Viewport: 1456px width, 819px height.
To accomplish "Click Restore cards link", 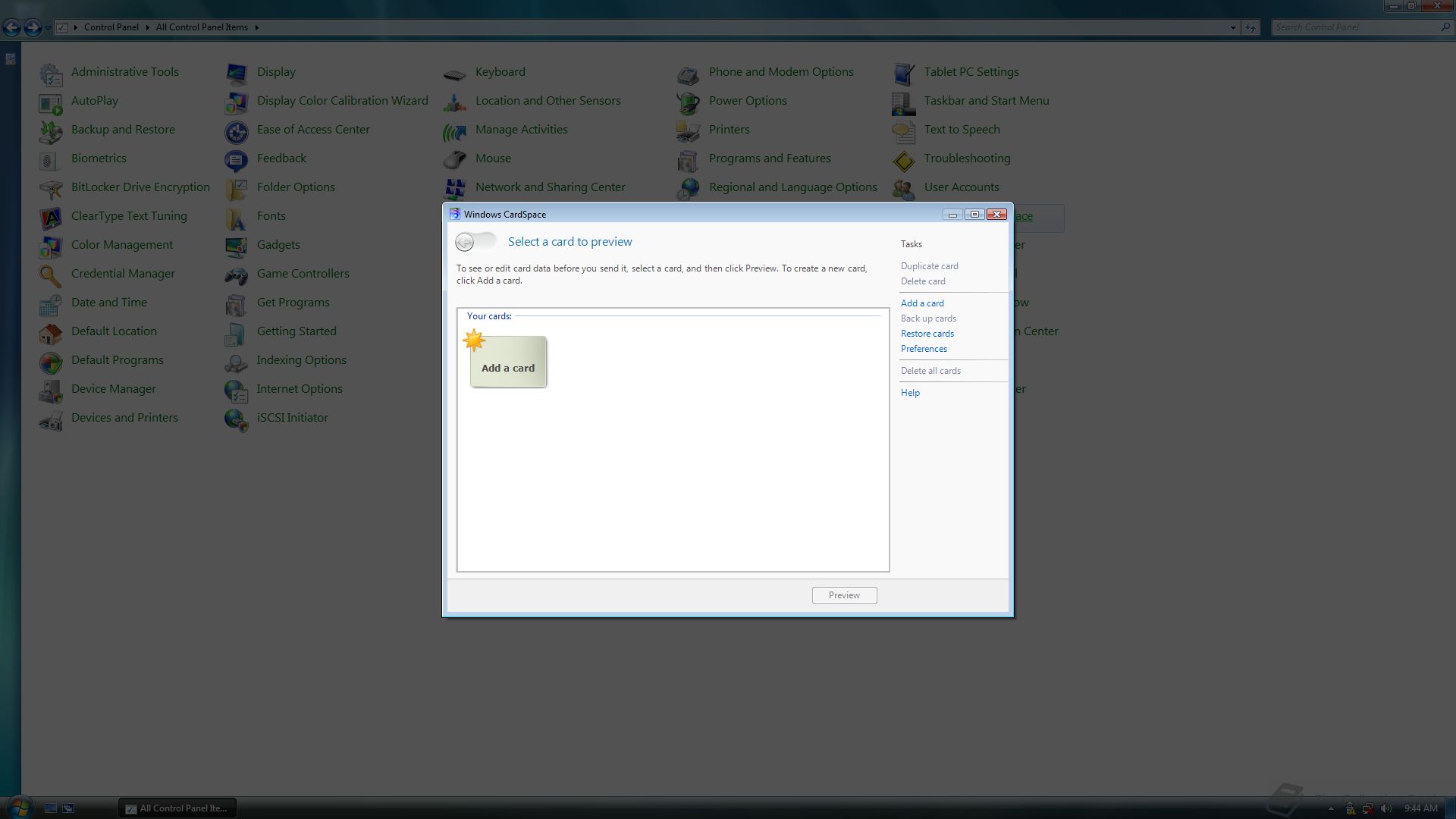I will point(927,334).
